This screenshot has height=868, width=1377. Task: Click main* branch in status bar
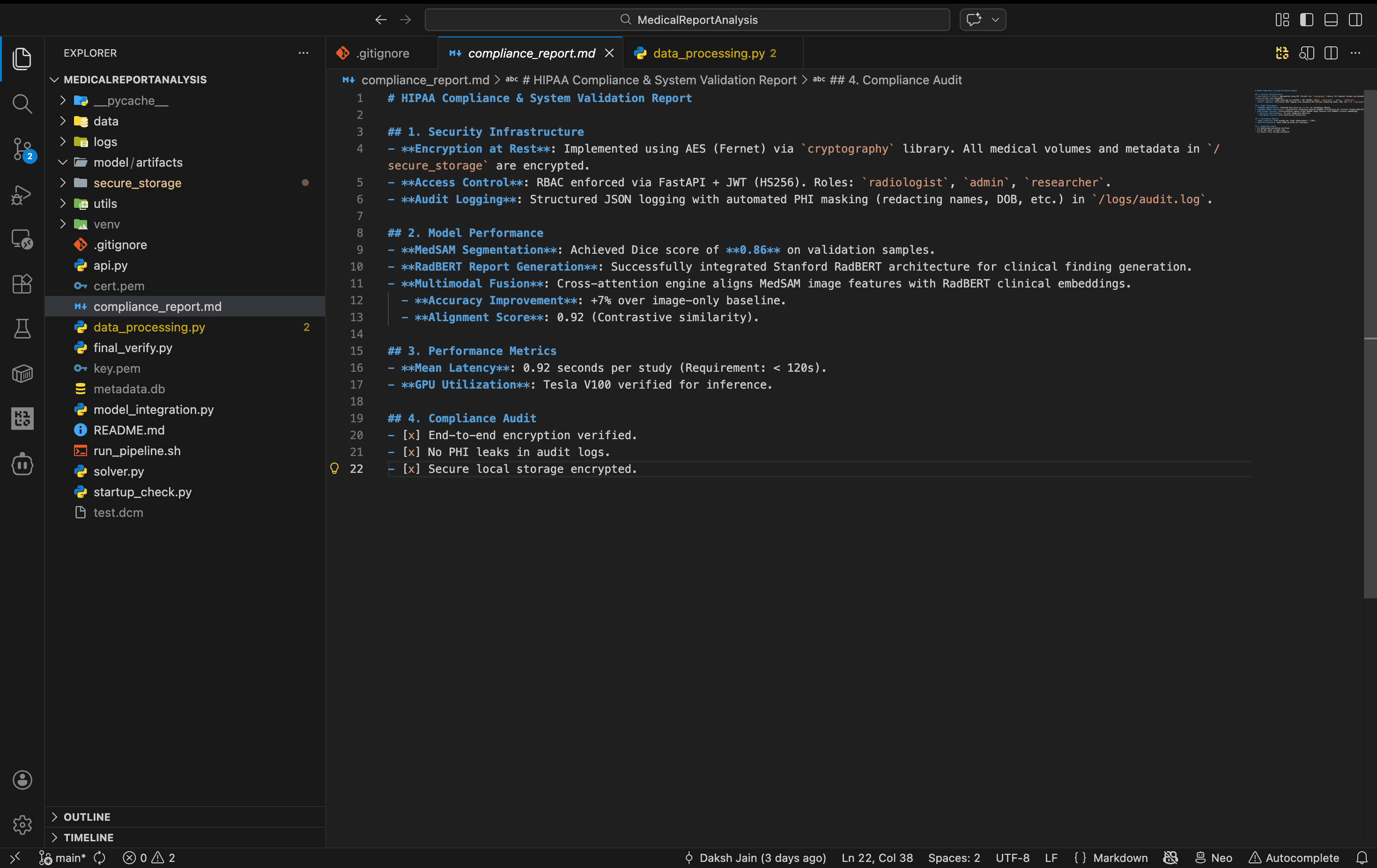tap(63, 857)
